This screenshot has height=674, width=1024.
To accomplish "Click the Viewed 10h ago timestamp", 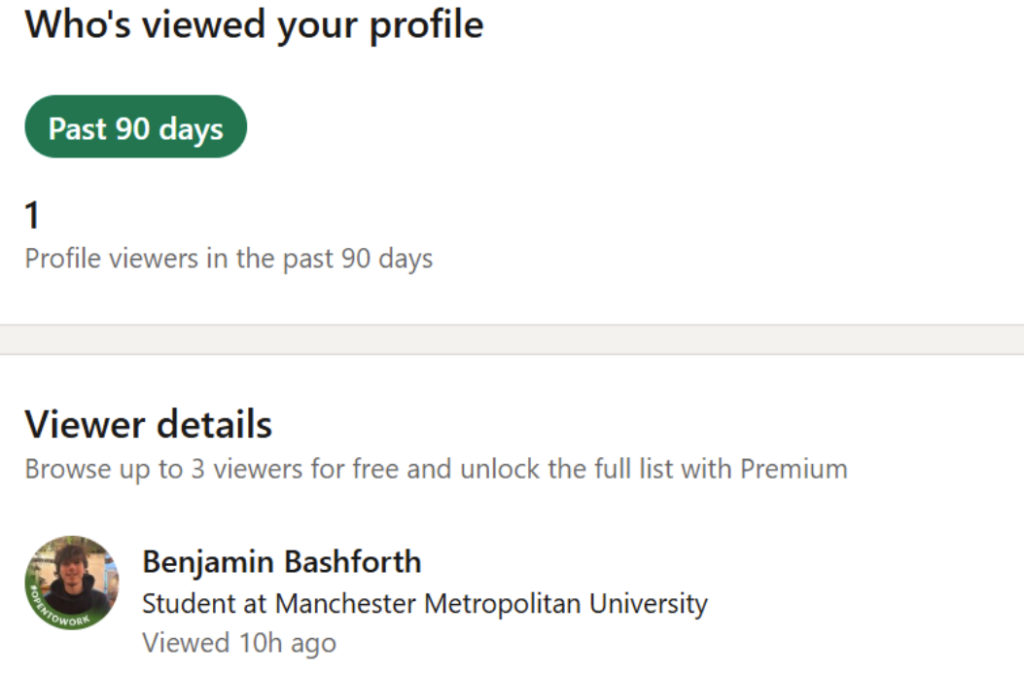I will pyautogui.click(x=239, y=642).
